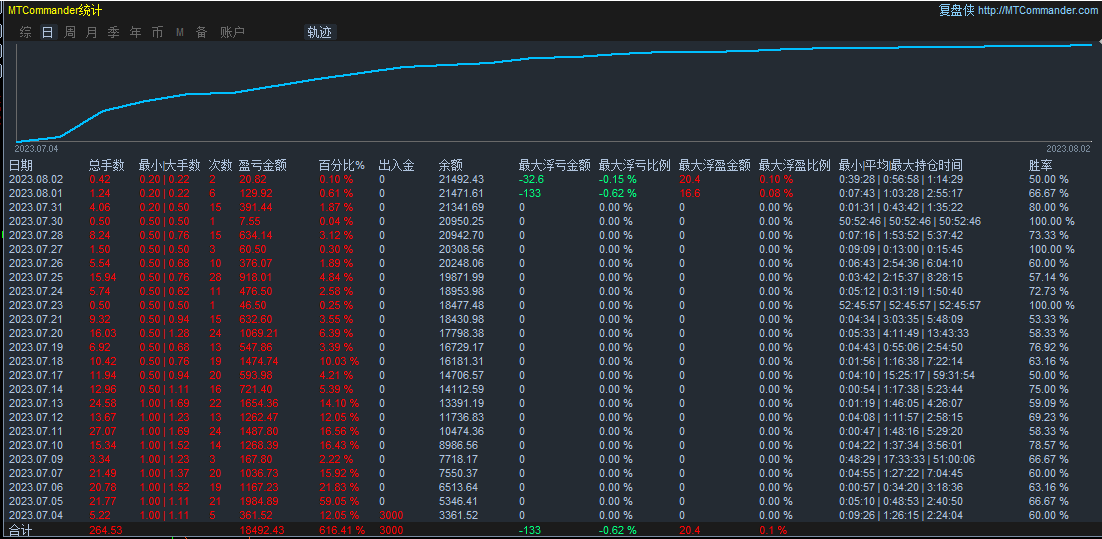The image size is (1102, 539).
Task: Click the 胜率 column header
Action: [x=1041, y=166]
